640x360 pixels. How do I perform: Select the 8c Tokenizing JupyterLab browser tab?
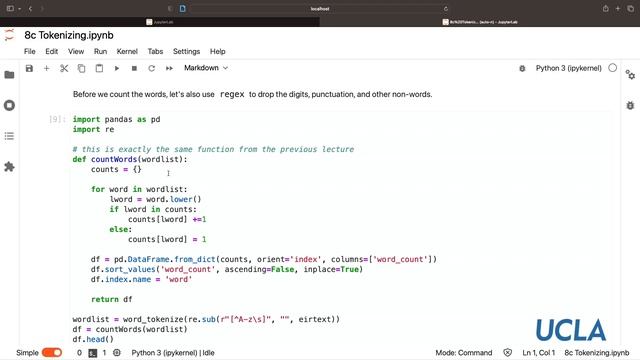click(x=480, y=22)
